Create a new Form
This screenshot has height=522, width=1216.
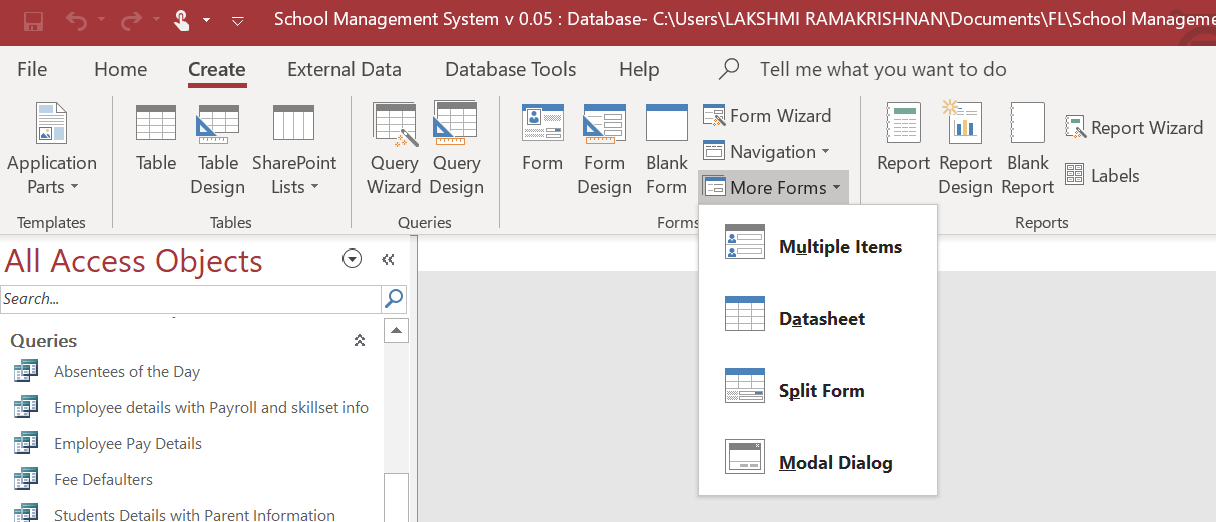[542, 139]
